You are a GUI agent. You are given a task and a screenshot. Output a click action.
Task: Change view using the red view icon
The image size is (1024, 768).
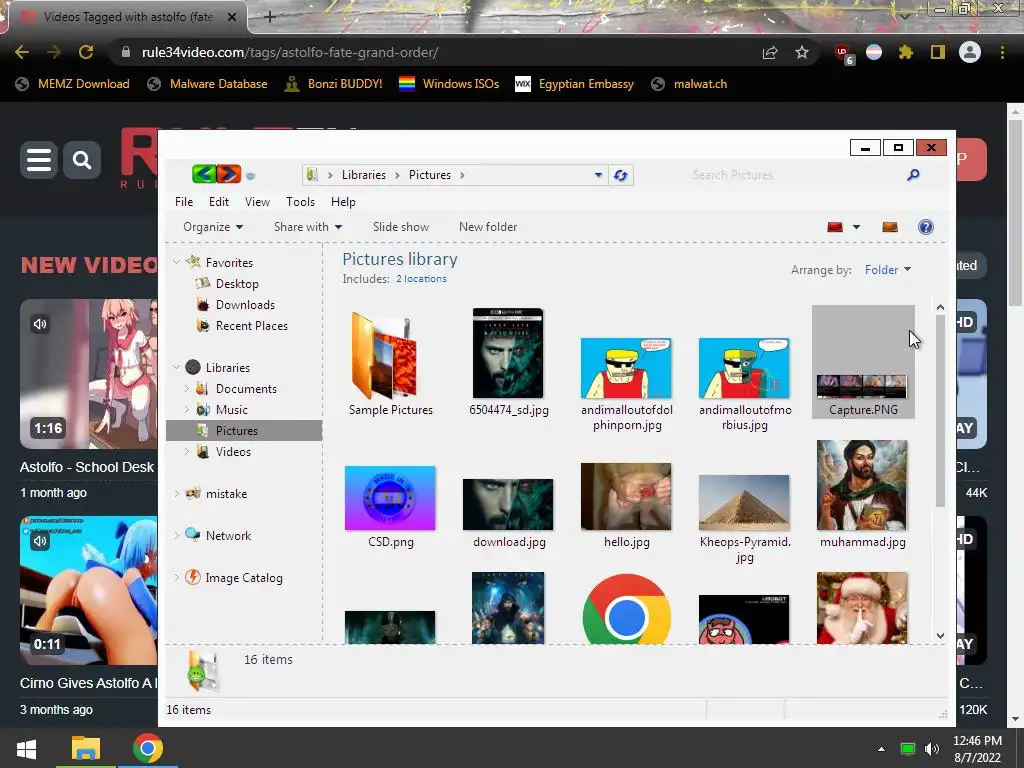click(x=835, y=227)
